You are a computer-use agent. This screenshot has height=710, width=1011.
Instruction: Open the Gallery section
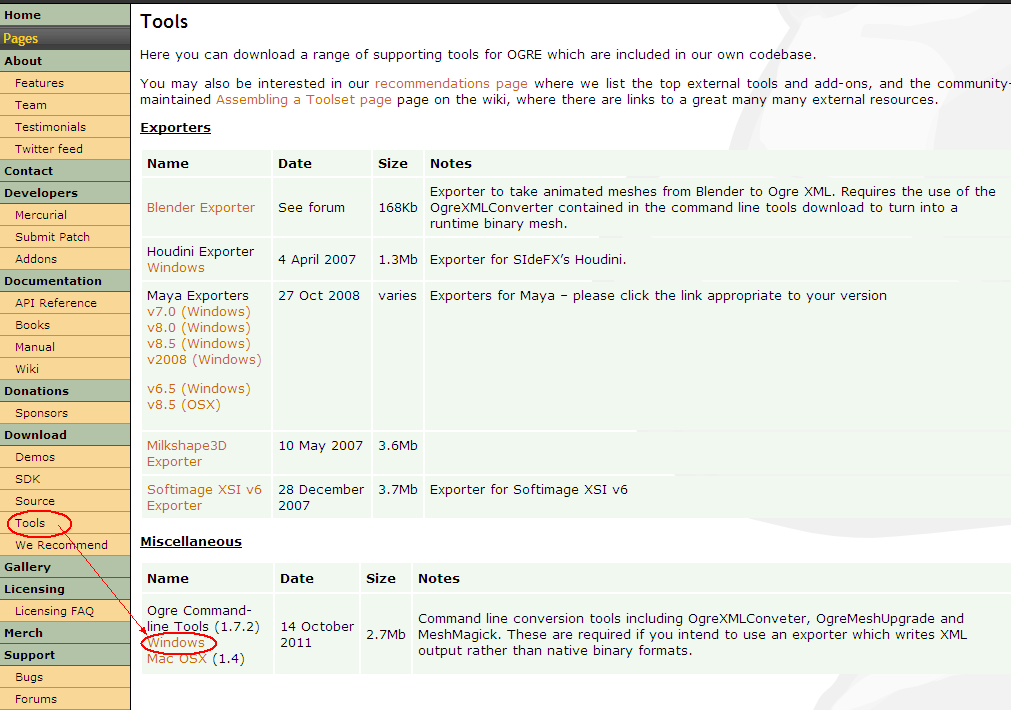coord(64,567)
